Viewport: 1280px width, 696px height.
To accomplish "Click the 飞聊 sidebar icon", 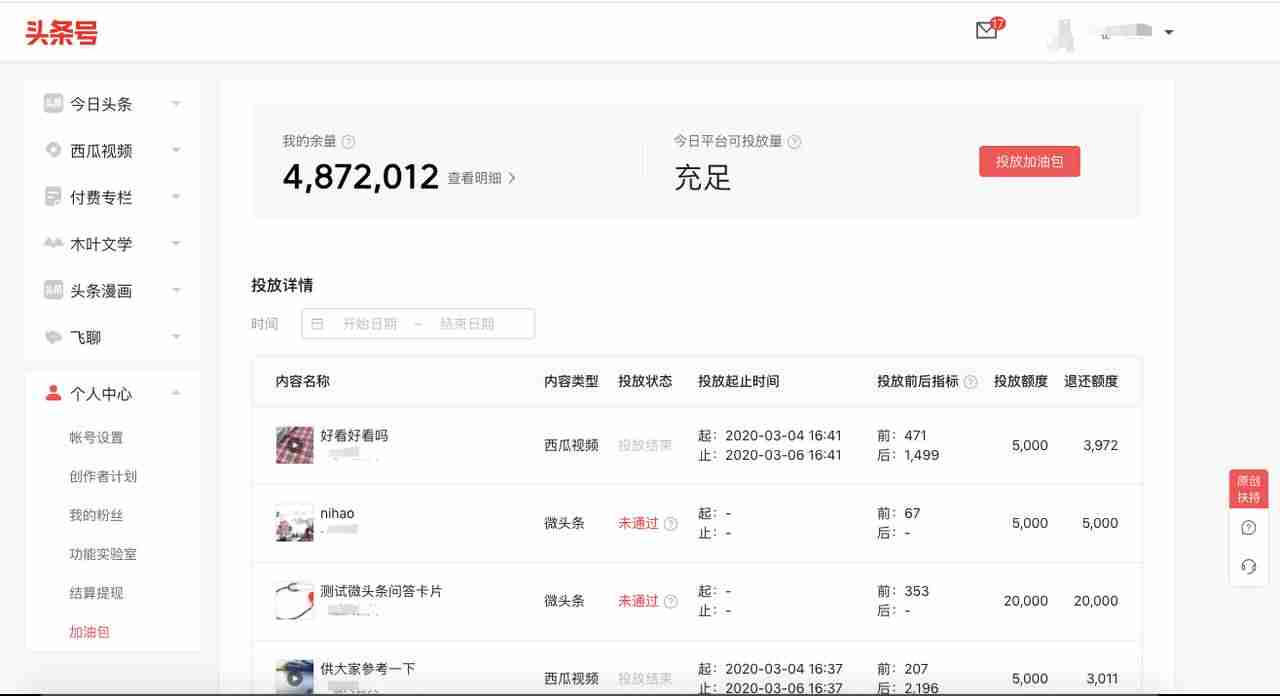I will pos(53,337).
